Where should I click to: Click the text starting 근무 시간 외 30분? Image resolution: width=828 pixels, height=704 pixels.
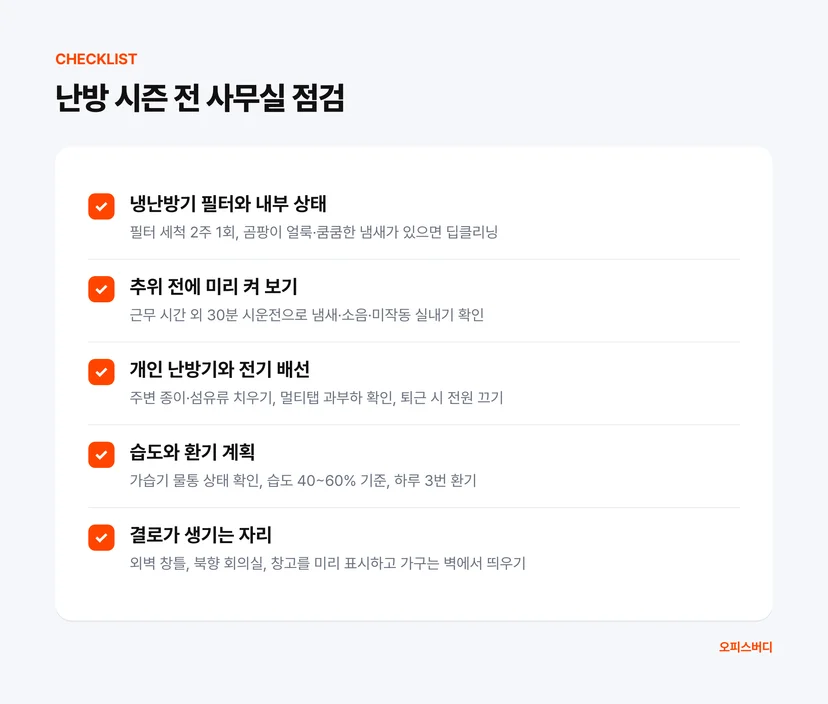pyautogui.click(x=307, y=315)
